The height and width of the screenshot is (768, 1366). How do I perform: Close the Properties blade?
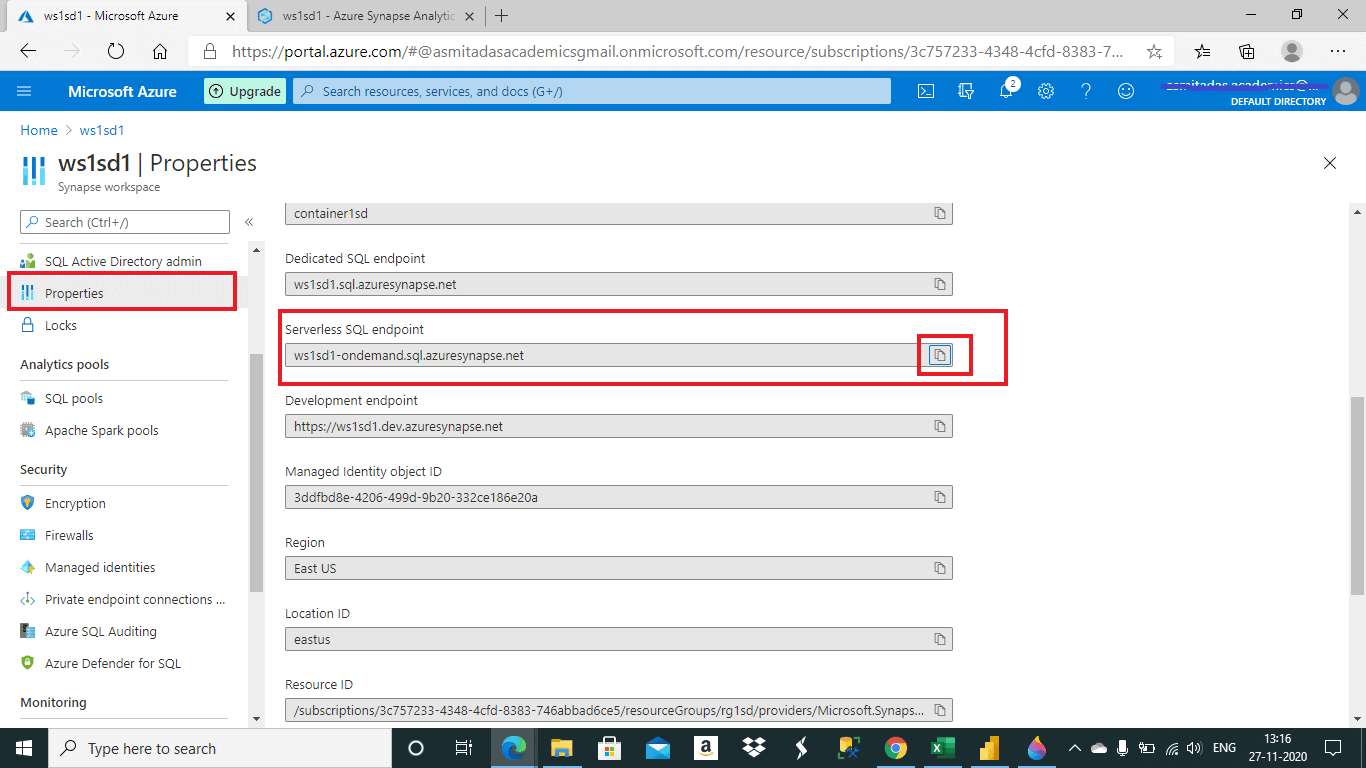pyautogui.click(x=1330, y=163)
